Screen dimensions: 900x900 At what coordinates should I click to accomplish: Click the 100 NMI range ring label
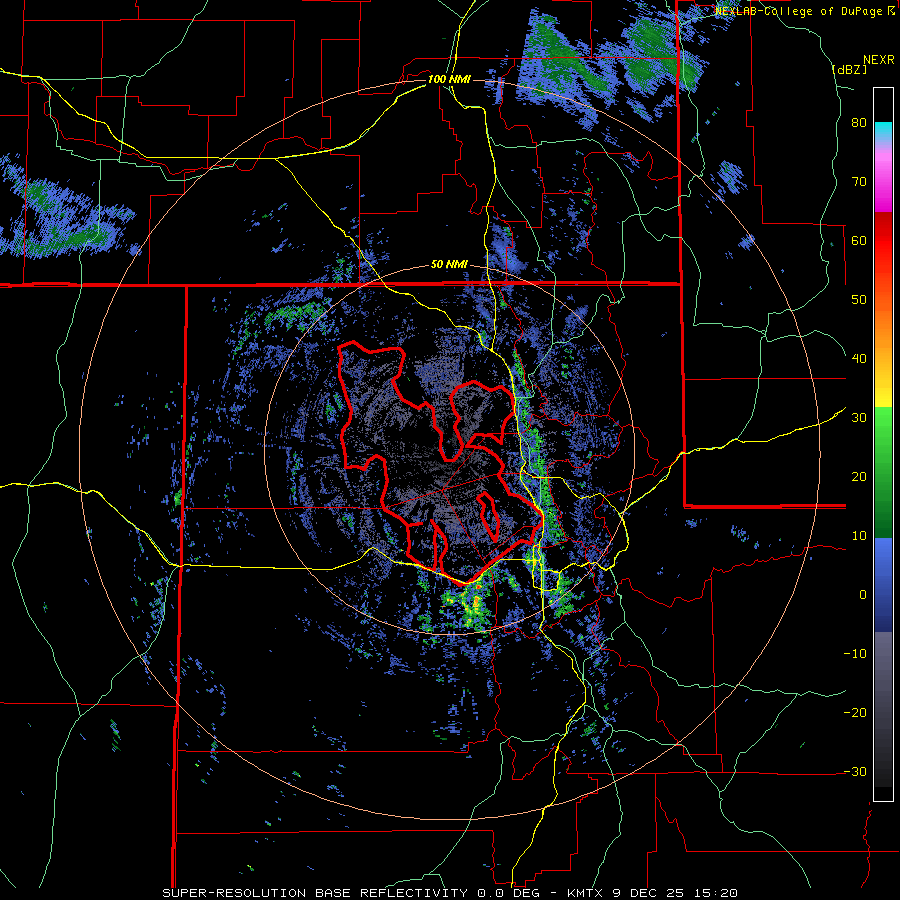(449, 79)
